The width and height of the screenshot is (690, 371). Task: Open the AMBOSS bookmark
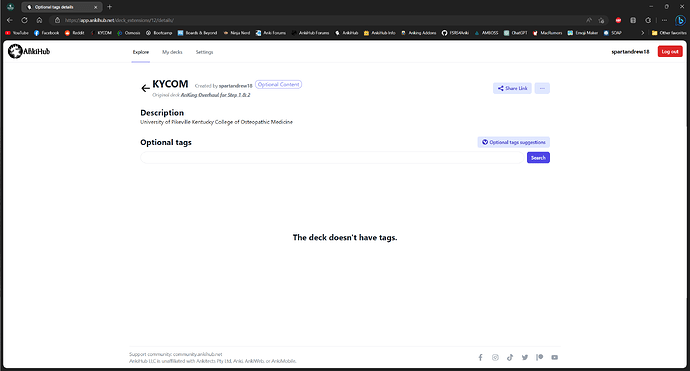click(x=486, y=33)
